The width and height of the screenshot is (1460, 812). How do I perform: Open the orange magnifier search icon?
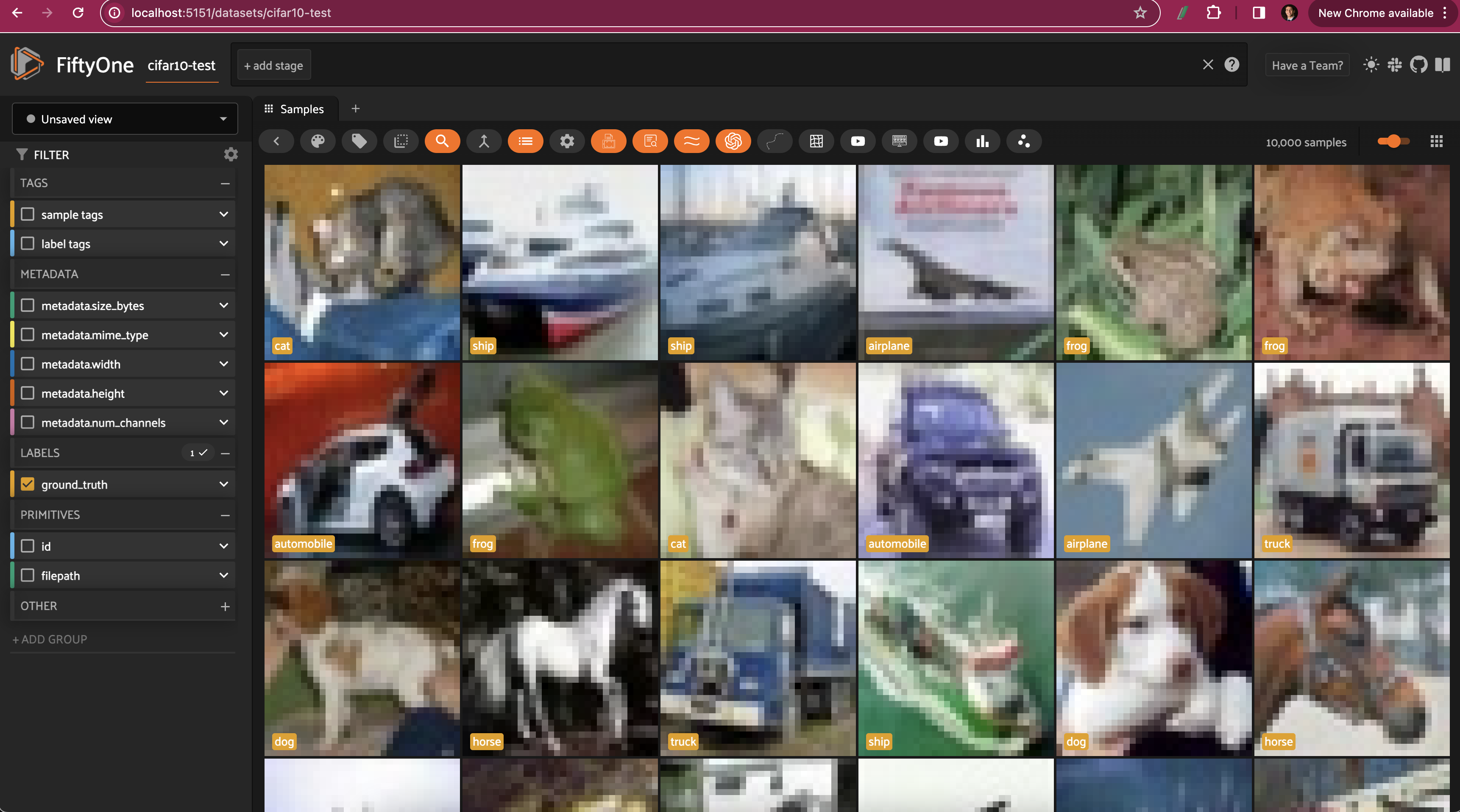point(442,141)
